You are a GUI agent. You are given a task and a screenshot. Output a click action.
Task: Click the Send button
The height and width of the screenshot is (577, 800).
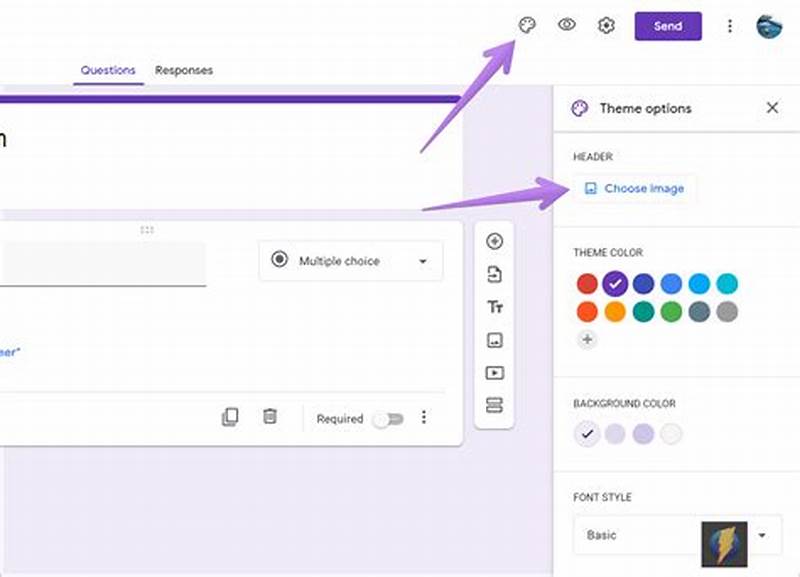pos(668,26)
